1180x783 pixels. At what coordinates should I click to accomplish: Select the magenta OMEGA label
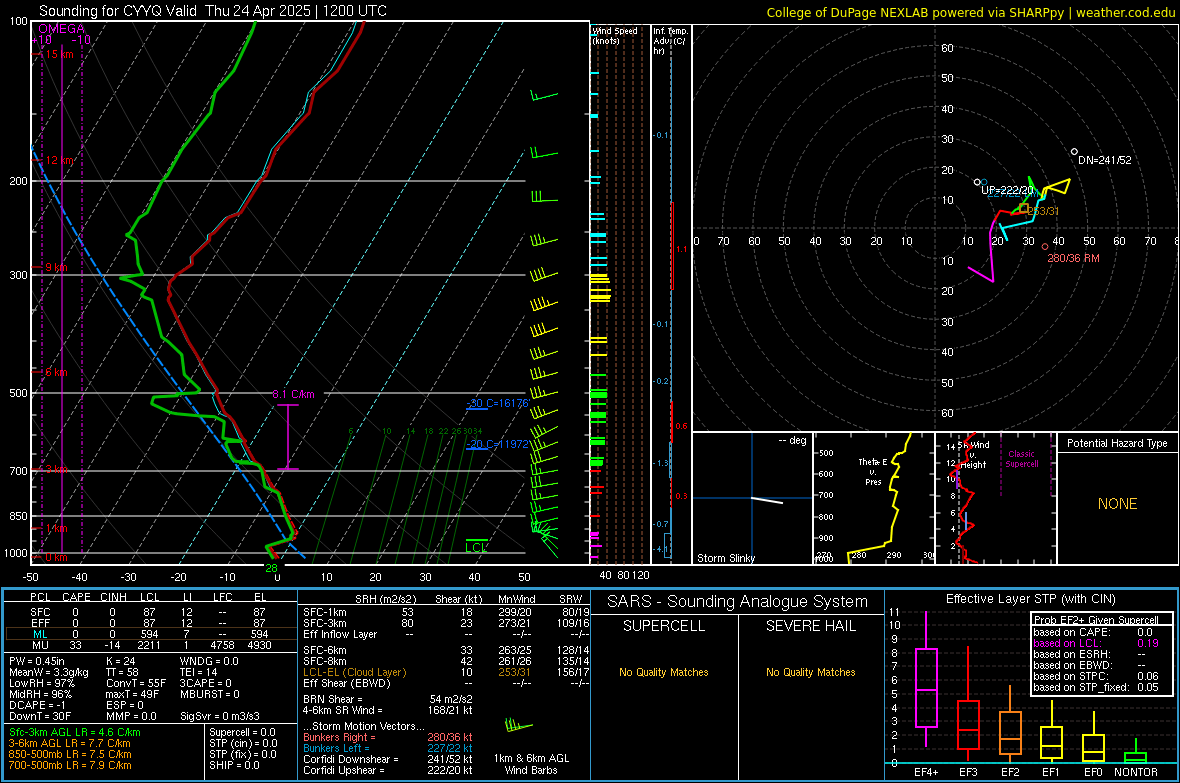pos(61,29)
